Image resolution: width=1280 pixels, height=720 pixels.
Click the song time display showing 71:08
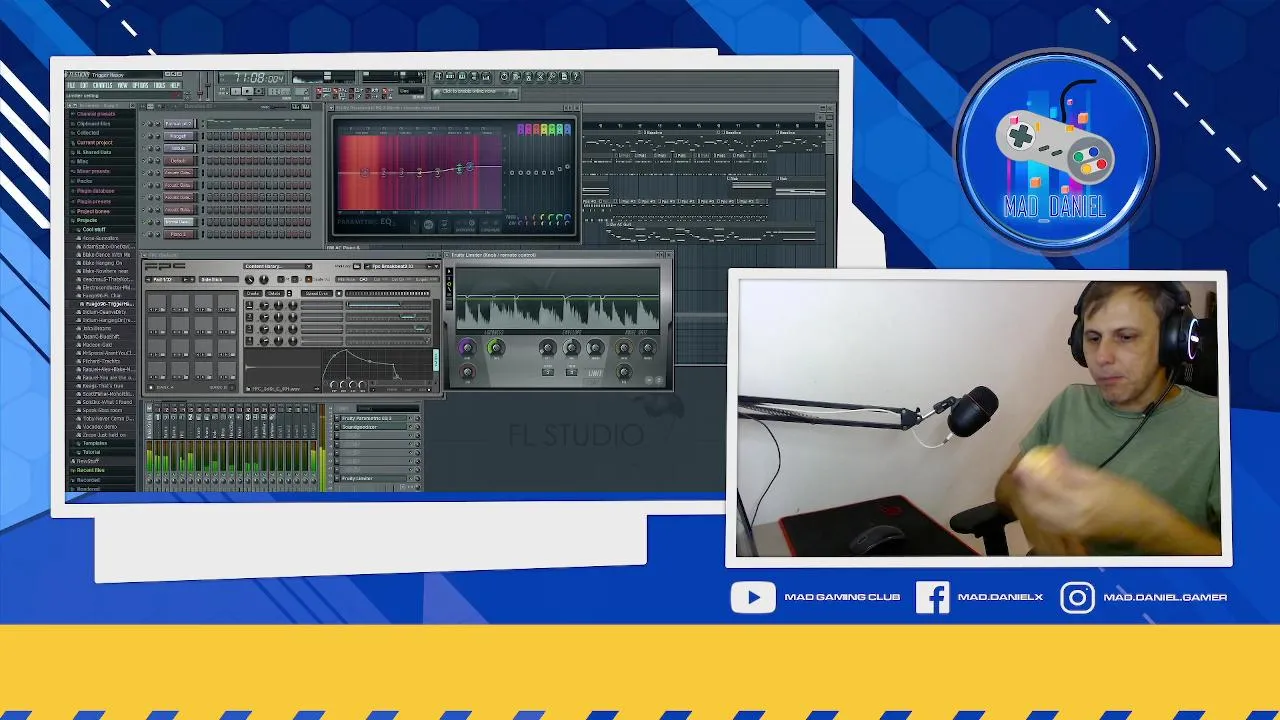253,78
